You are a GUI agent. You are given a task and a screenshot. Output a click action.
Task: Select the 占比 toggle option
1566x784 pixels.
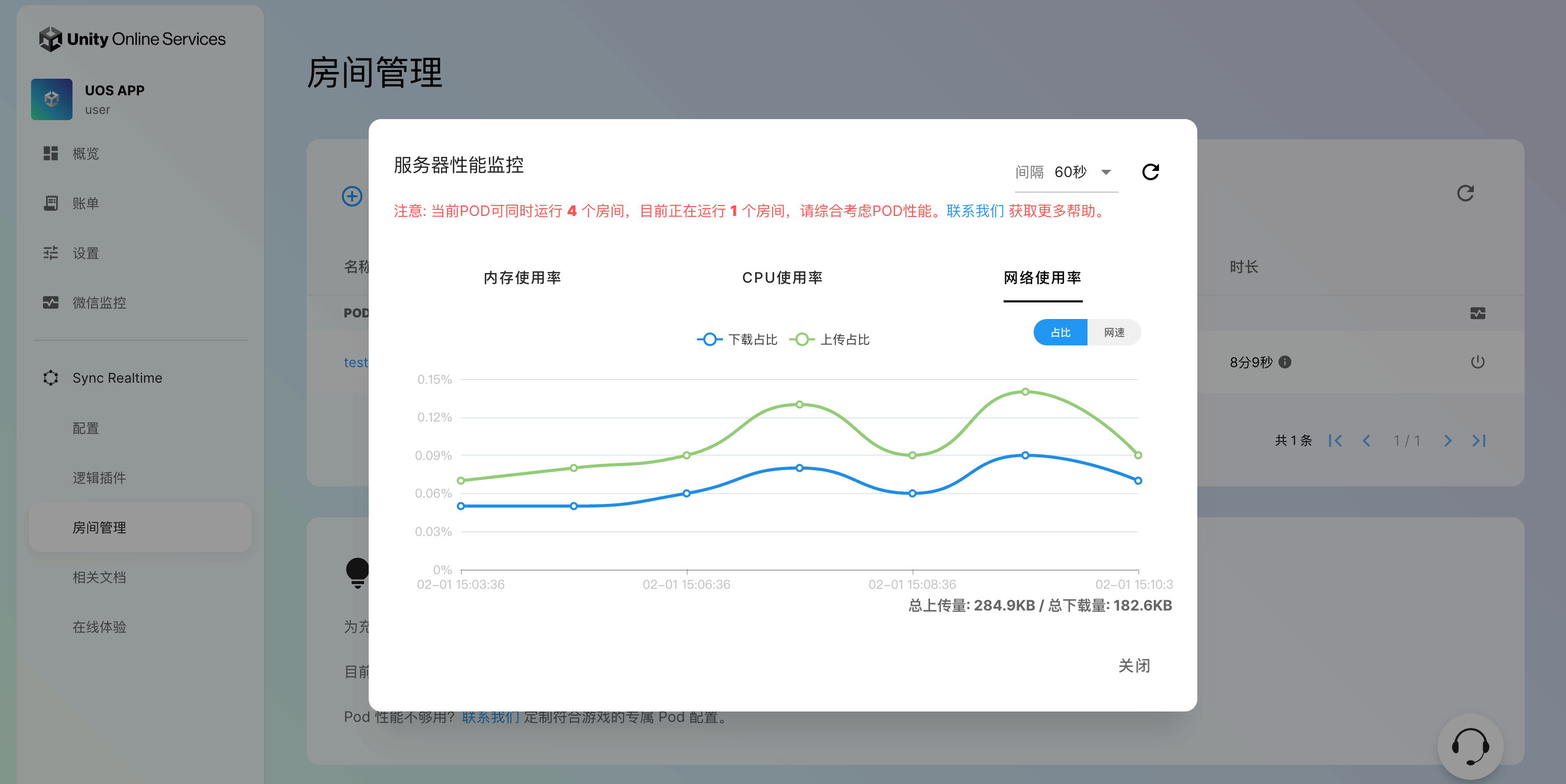(1060, 332)
